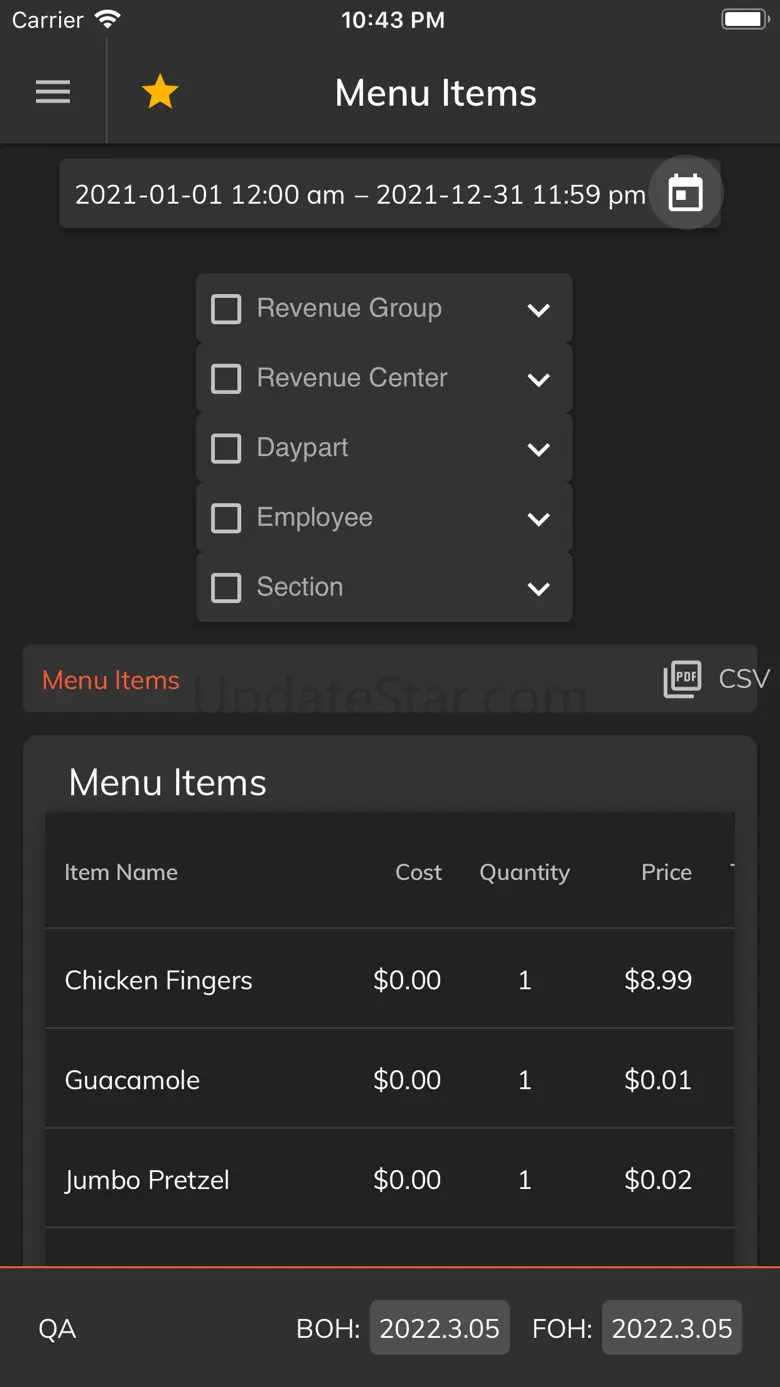Export report using the PDF icon
This screenshot has width=780, height=1387.
coord(682,680)
